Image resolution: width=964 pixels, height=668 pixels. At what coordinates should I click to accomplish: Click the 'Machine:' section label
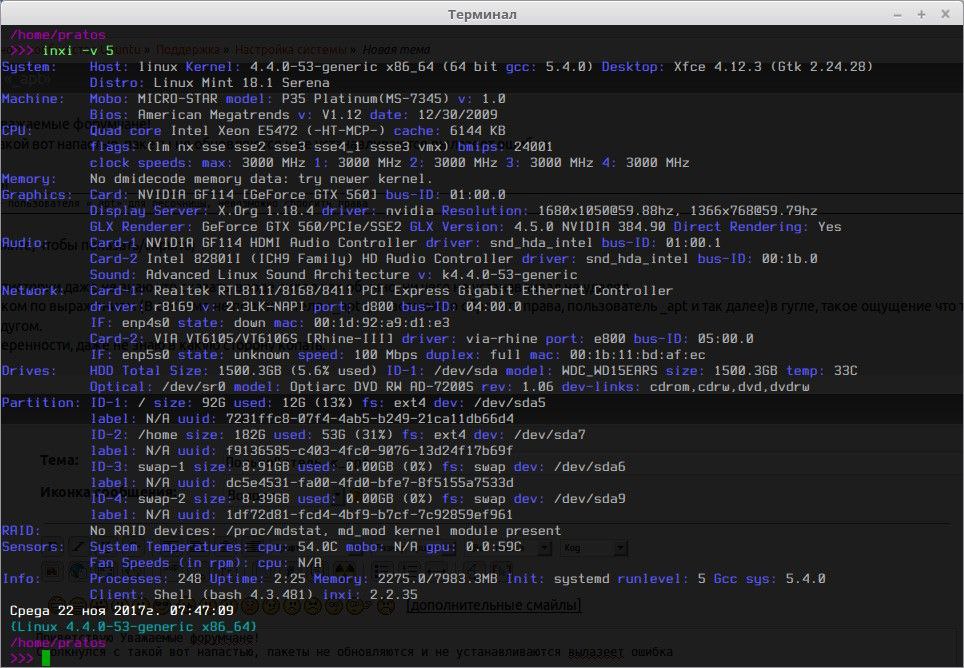(33, 98)
